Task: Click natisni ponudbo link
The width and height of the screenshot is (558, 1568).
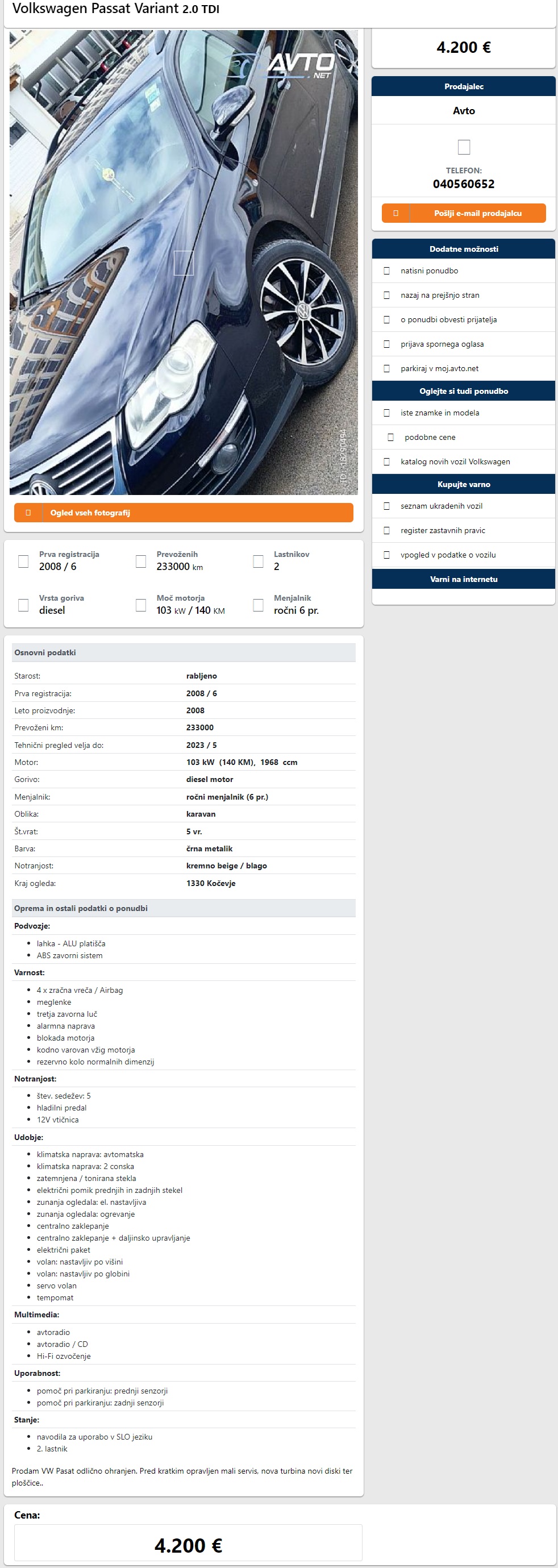Action: coord(429,271)
